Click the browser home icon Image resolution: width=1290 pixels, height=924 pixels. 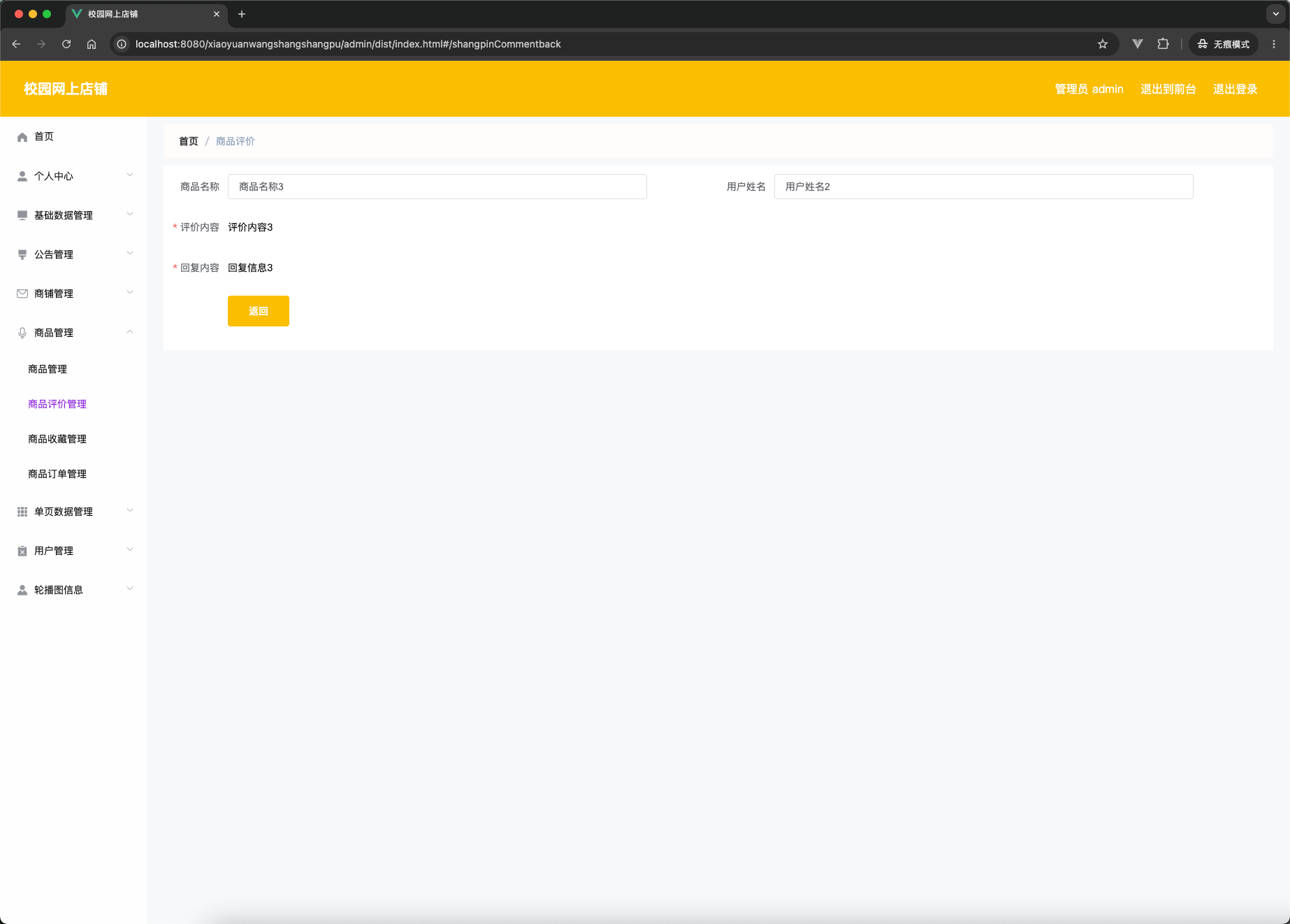point(92,44)
